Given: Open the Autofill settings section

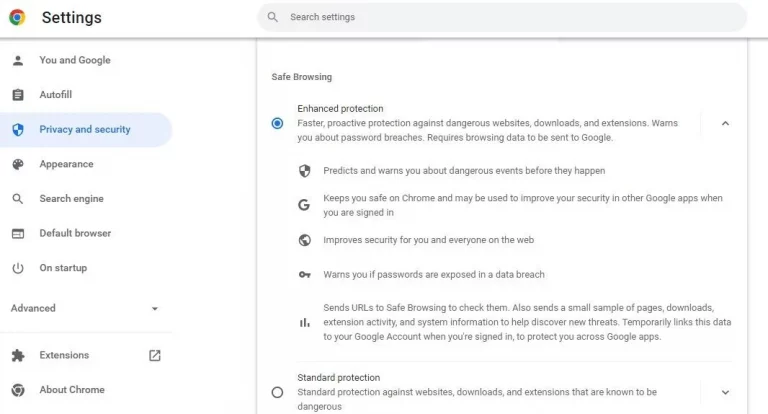Looking at the screenshot, I should tap(86, 95).
